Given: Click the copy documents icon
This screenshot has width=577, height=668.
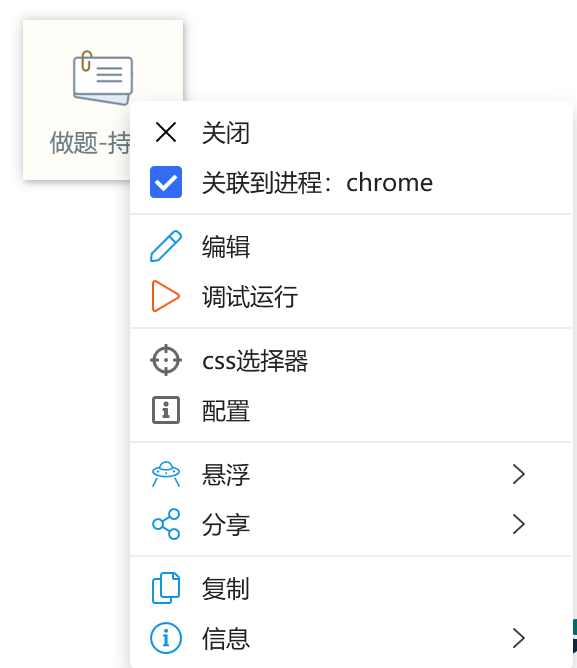Looking at the screenshot, I should pyautogui.click(x=166, y=588).
